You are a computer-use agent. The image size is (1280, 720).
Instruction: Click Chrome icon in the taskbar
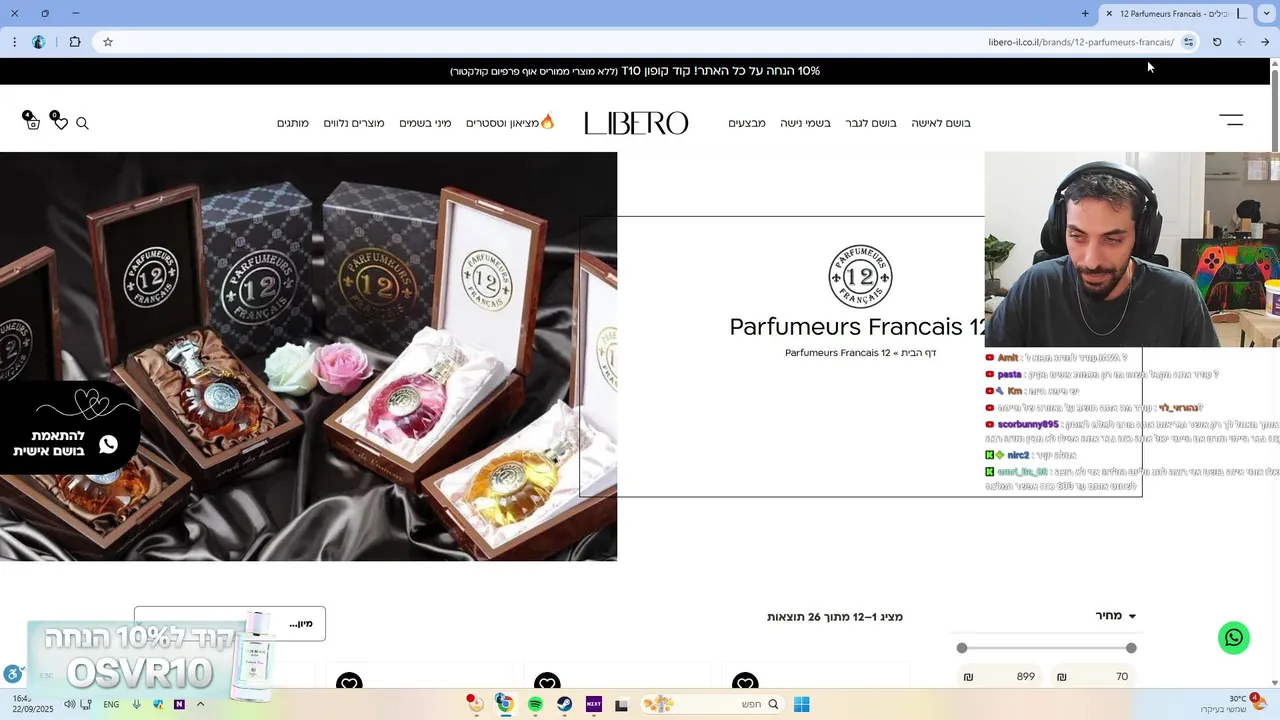click(x=505, y=704)
